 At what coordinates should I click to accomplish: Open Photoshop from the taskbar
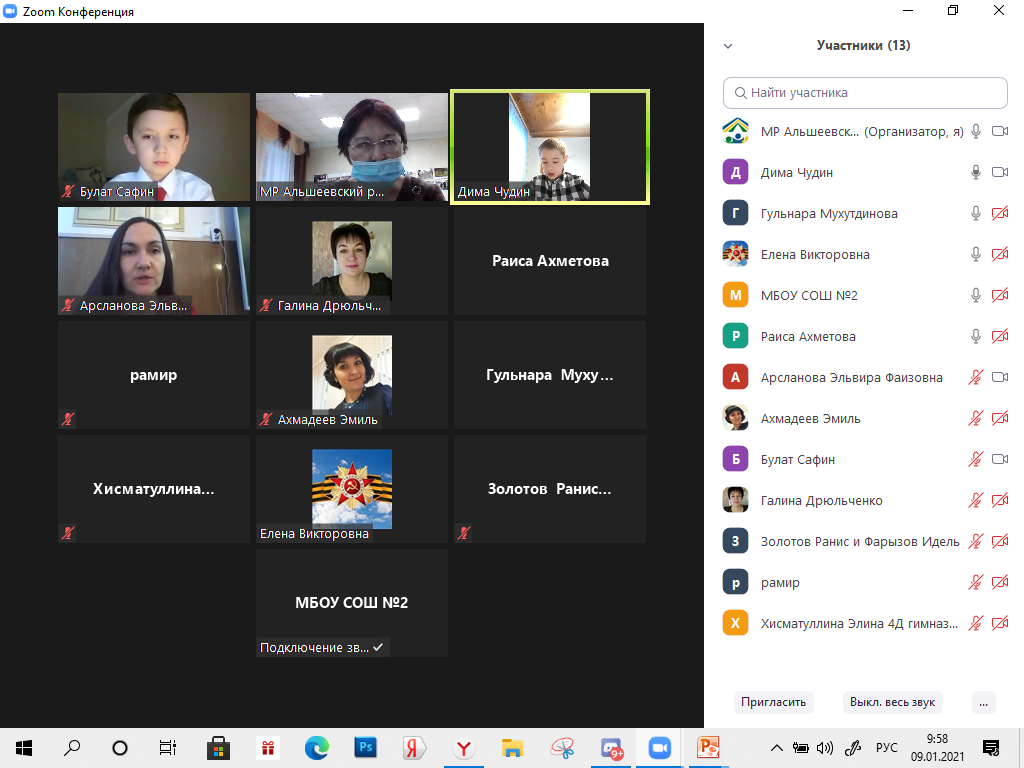tap(366, 747)
